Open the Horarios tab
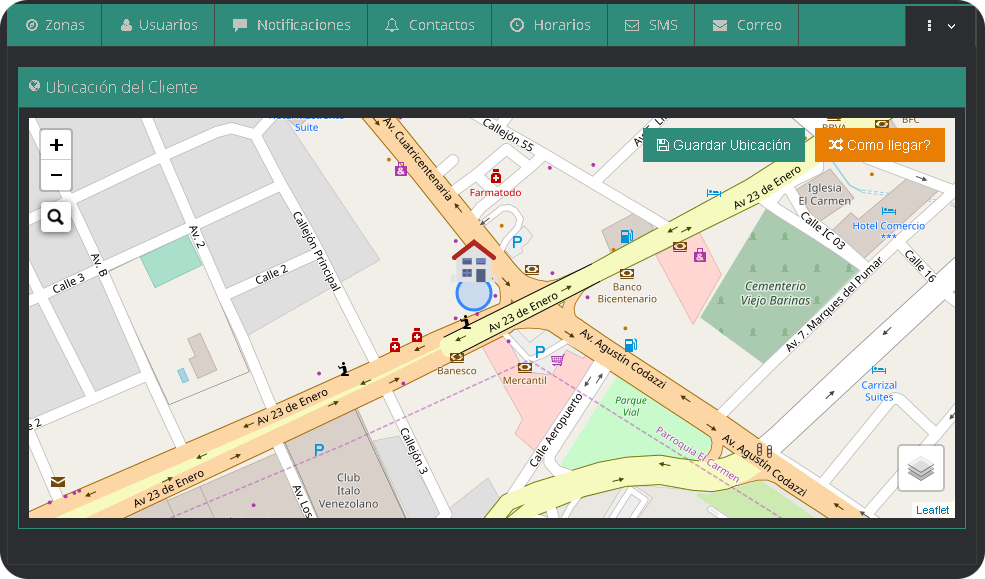985x579 pixels. (549, 25)
